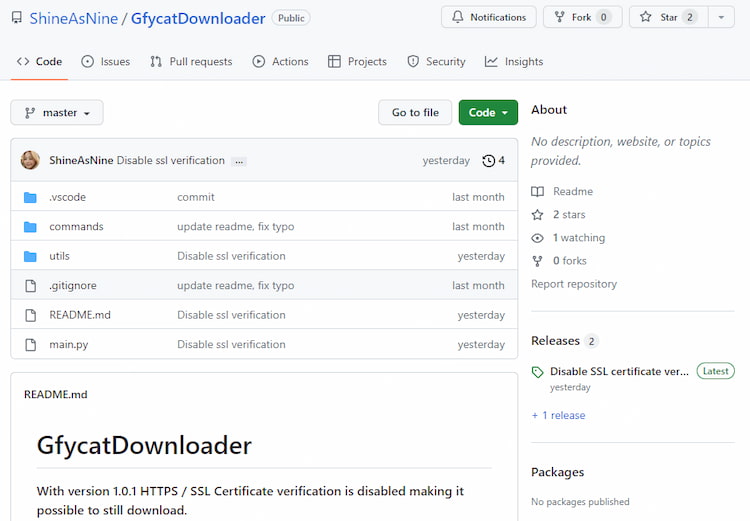Click the star icon next to 2 stars
Image resolution: width=750 pixels, height=521 pixels.
[537, 215]
